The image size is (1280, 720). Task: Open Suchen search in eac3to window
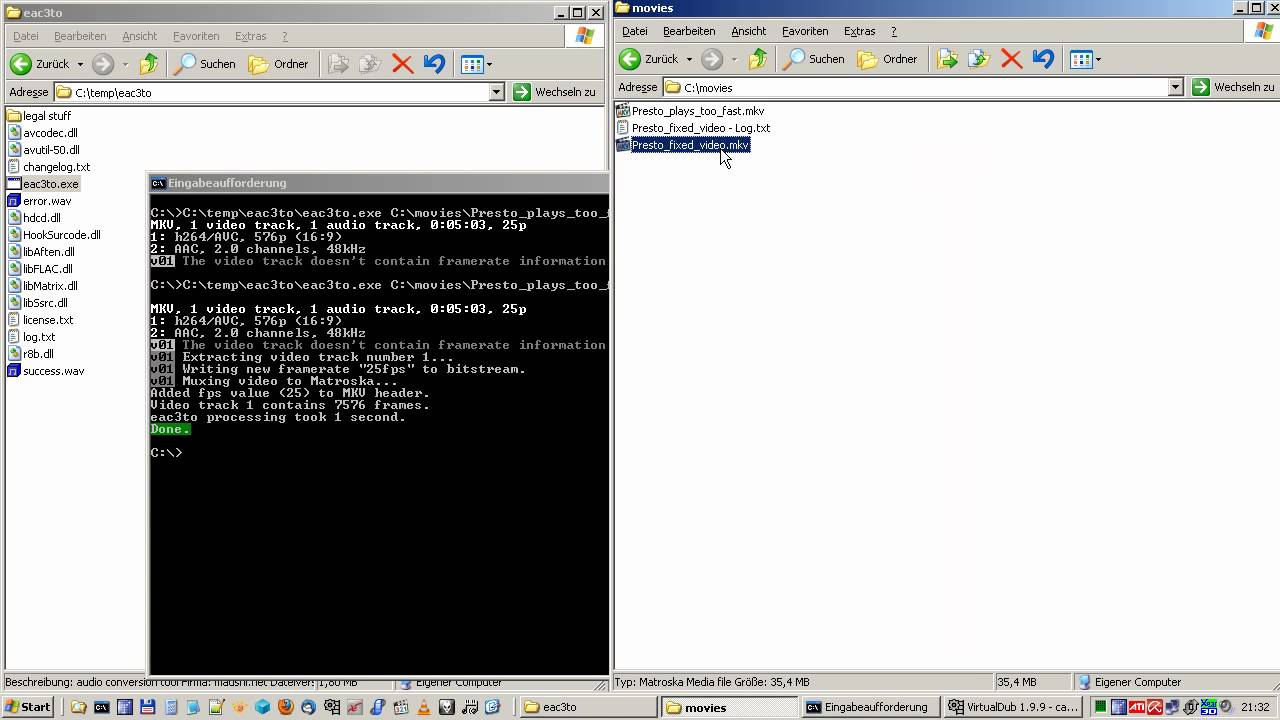[205, 64]
